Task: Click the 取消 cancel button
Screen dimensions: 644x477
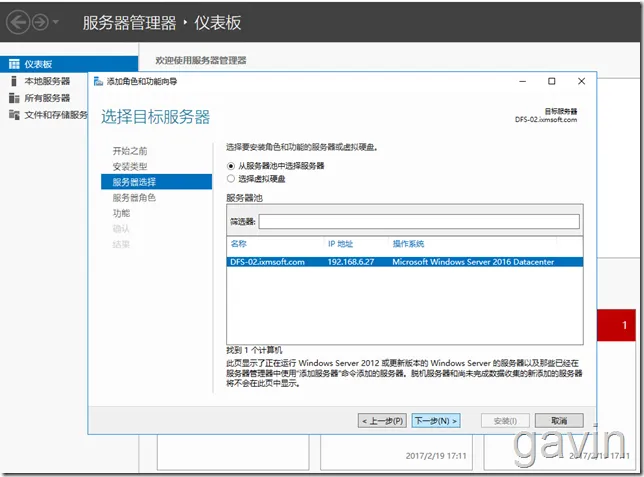Action: (559, 421)
